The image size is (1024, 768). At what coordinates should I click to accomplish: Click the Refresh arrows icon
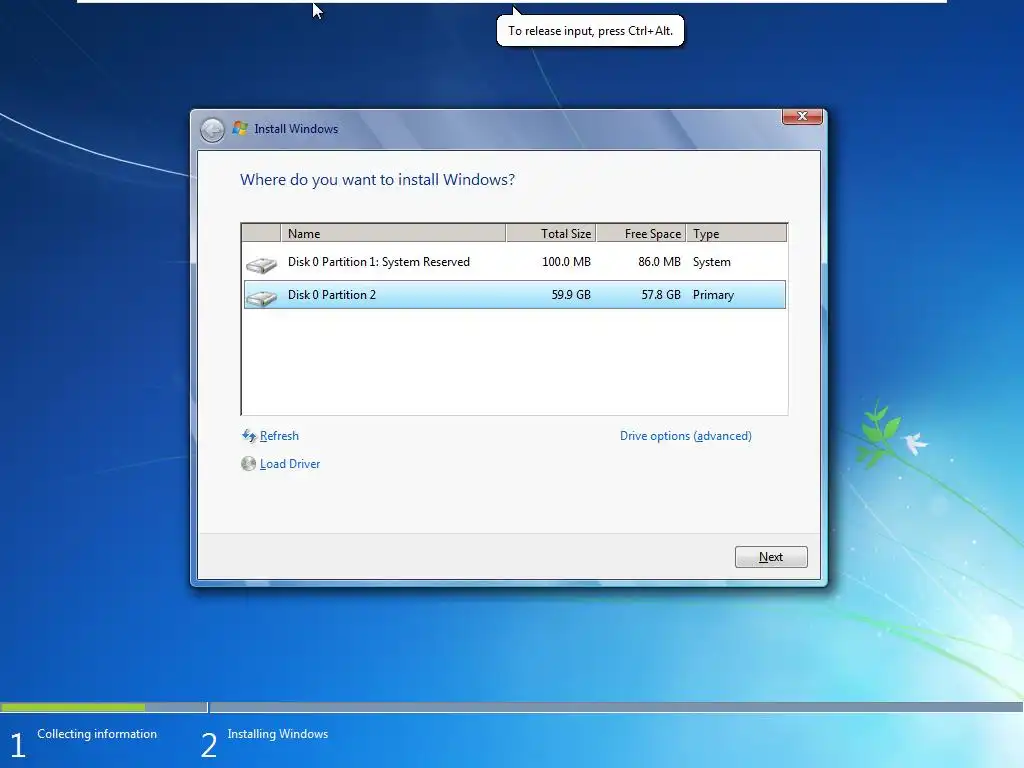[249, 436]
